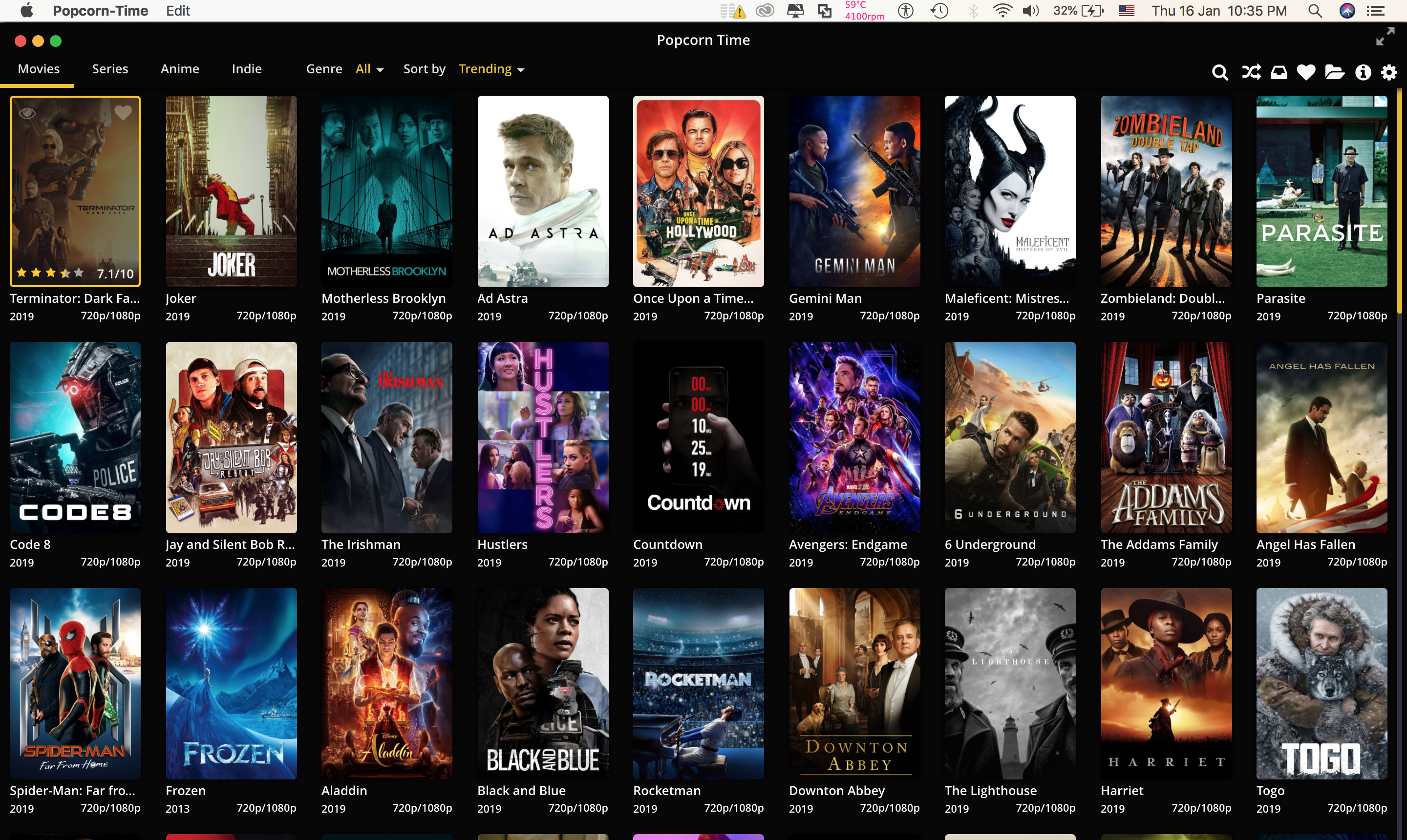This screenshot has height=840, width=1407.
Task: Open Once Upon a Time in Hollywood poster
Action: 698,191
